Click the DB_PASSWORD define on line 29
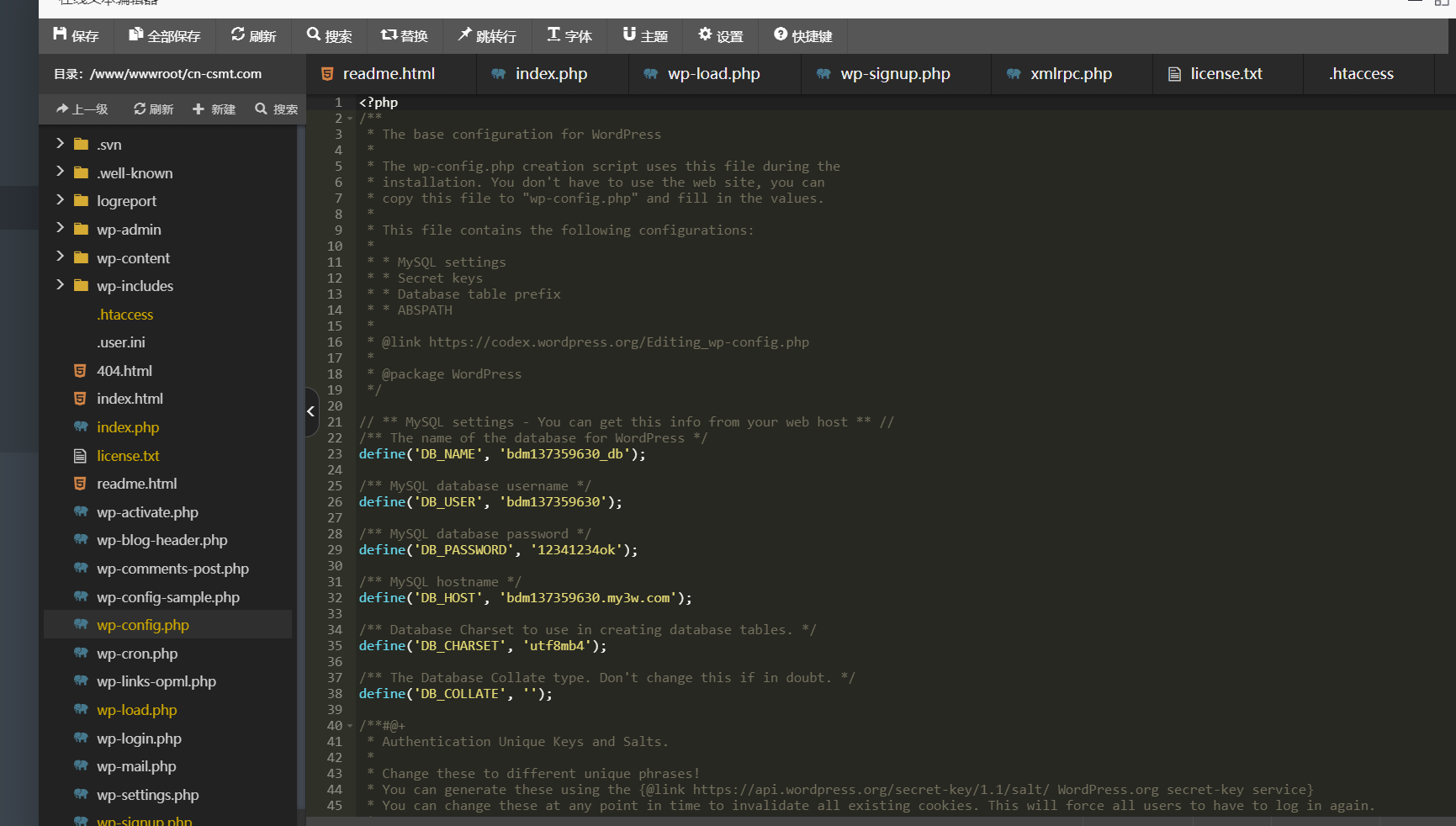1456x826 pixels. (x=498, y=550)
